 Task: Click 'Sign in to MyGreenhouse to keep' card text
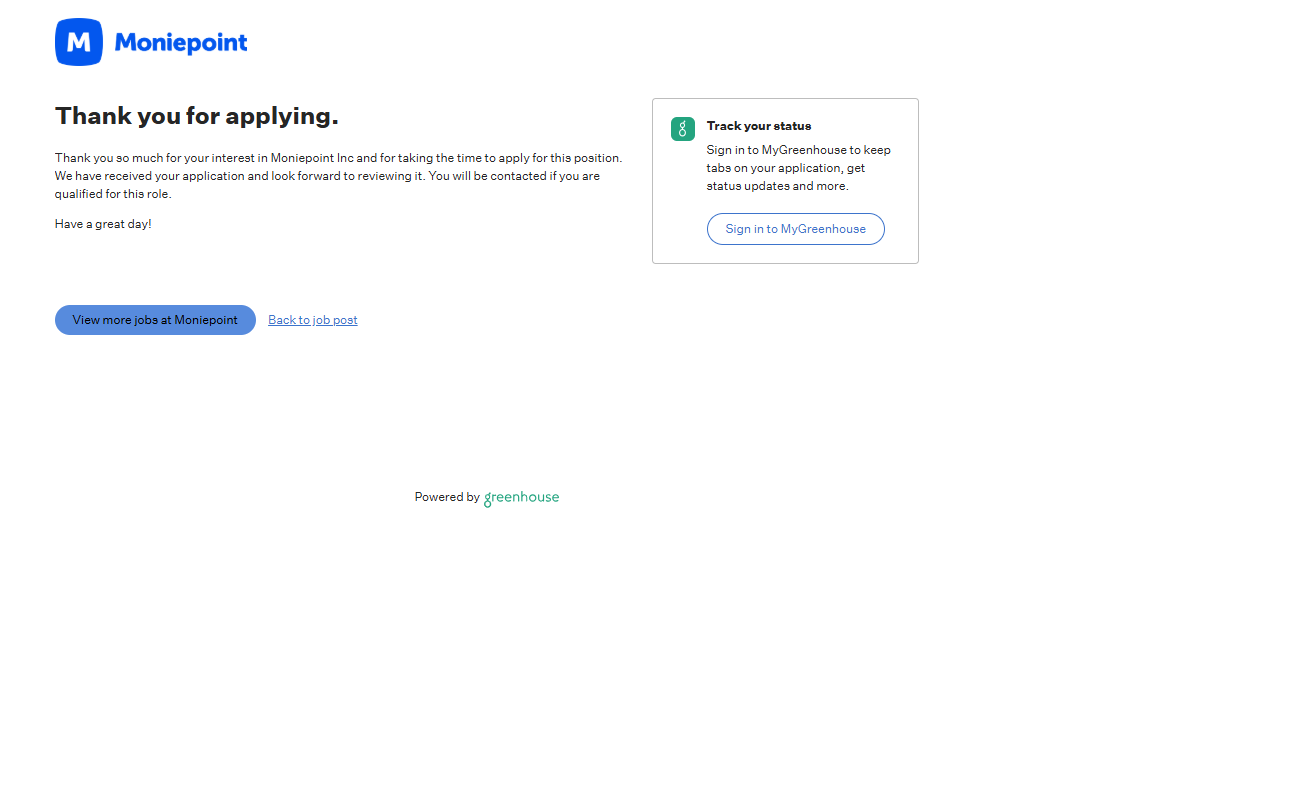(798, 150)
